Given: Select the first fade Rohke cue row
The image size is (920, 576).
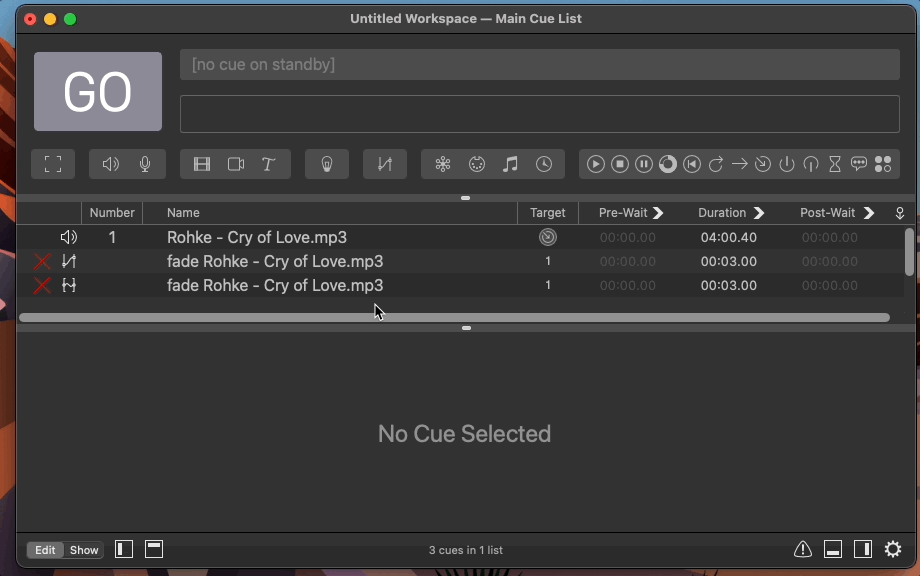Looking at the screenshot, I should [461, 261].
